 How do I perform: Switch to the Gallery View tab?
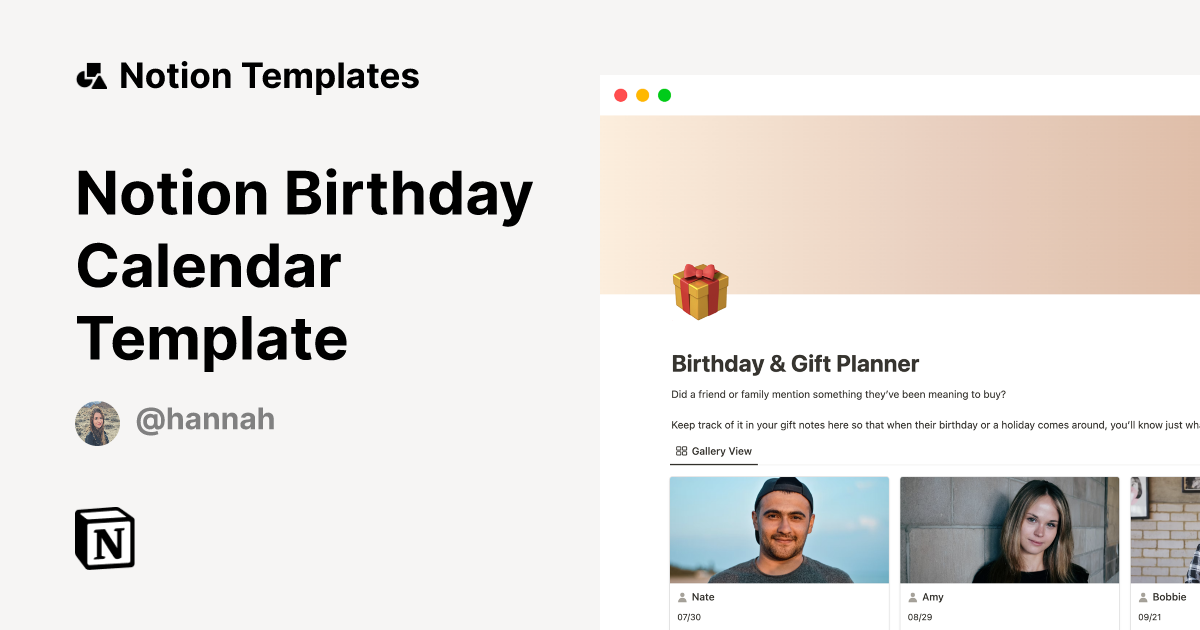[714, 451]
